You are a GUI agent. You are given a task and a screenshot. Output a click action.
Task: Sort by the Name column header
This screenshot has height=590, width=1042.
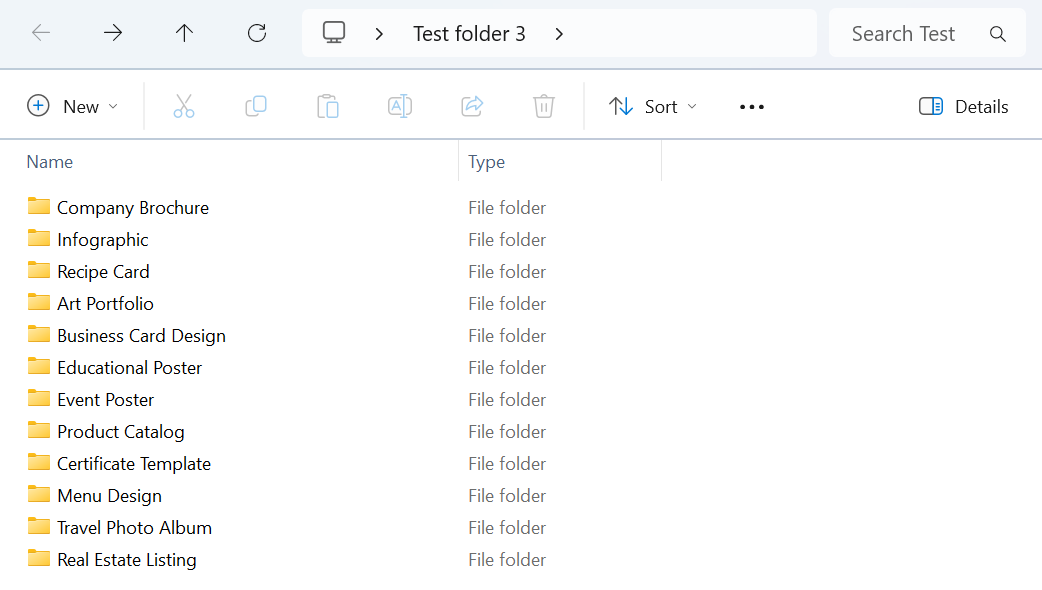coord(50,162)
